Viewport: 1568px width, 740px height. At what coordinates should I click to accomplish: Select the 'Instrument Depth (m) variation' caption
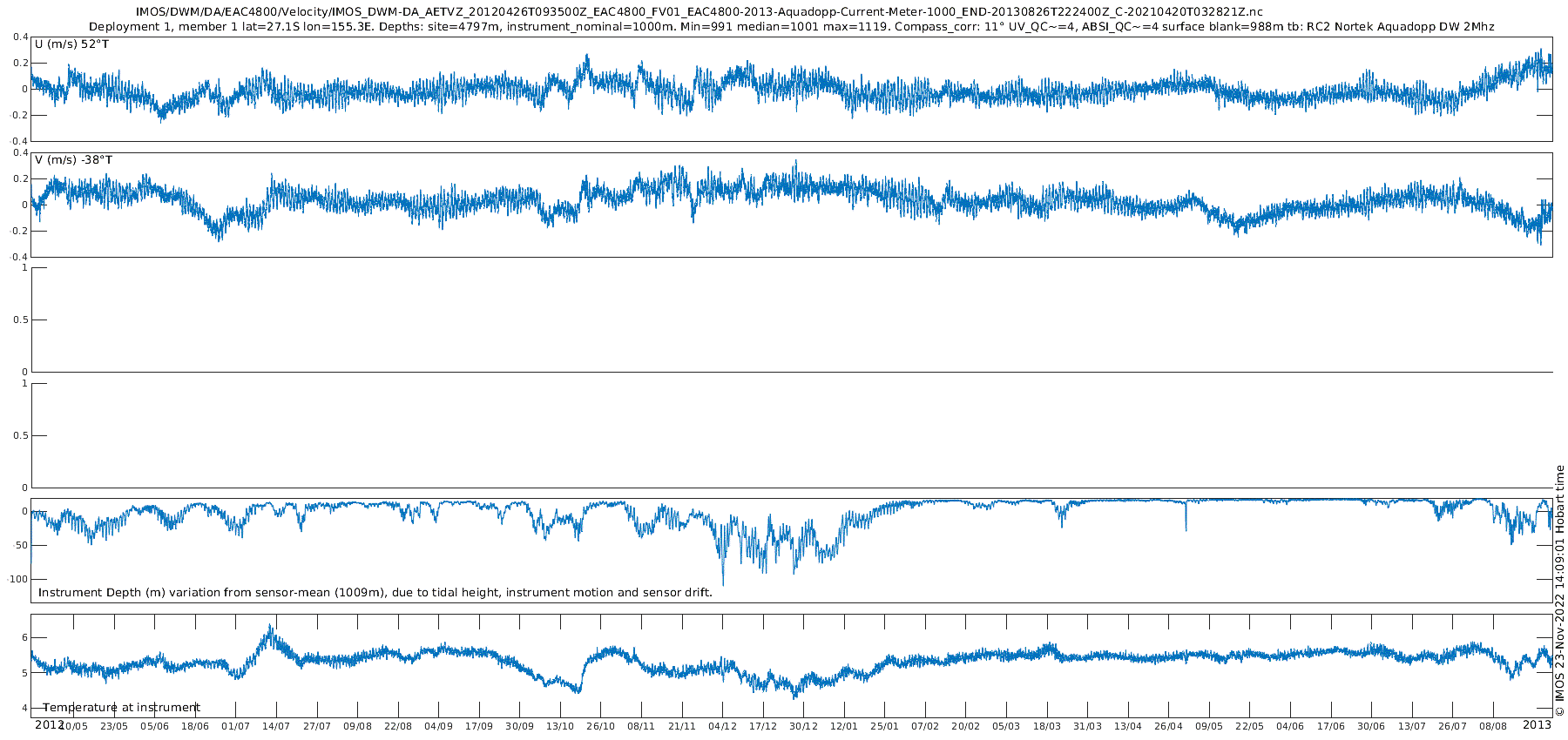(375, 593)
